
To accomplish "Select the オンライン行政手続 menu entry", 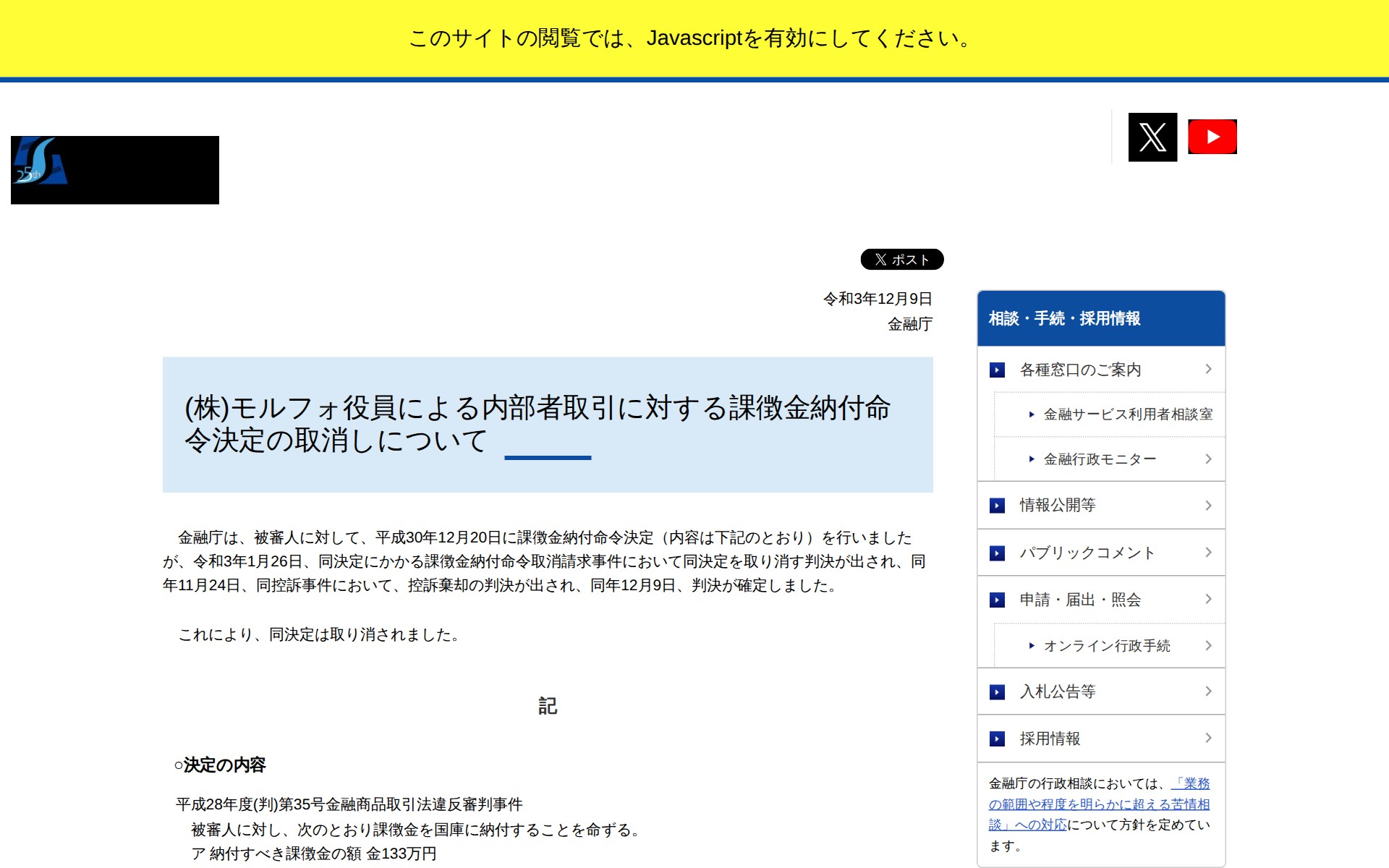I will click(x=1108, y=645).
